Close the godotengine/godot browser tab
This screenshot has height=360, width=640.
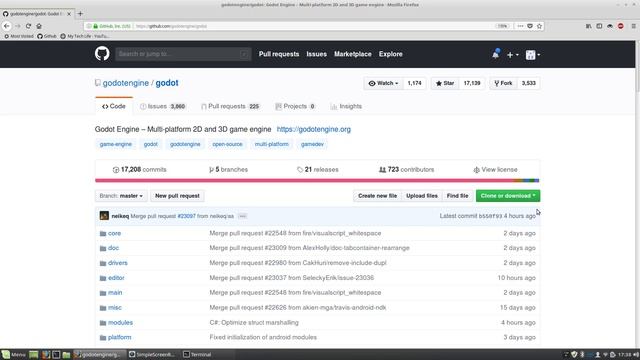coord(69,14)
